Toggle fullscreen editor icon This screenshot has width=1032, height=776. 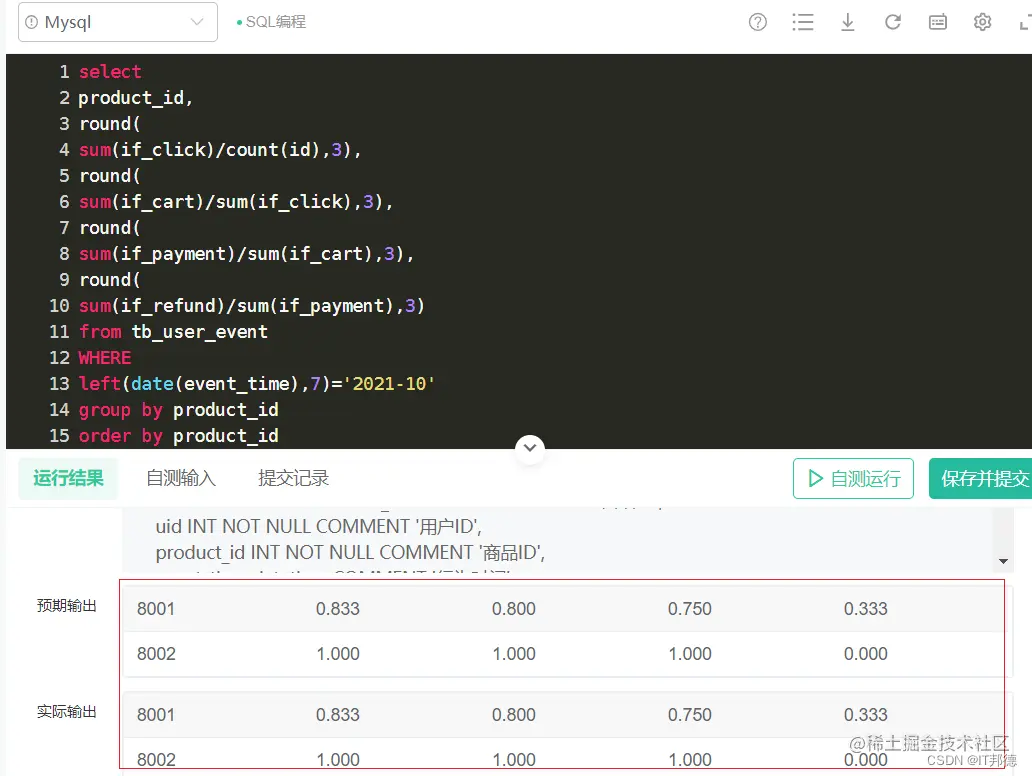1025,22
